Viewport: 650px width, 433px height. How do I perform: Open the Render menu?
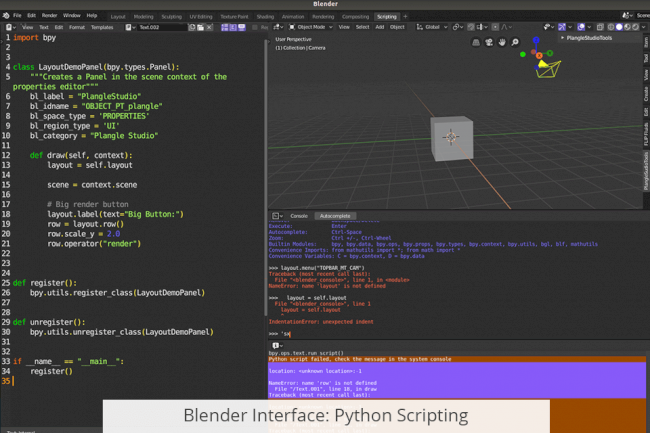(x=49, y=16)
